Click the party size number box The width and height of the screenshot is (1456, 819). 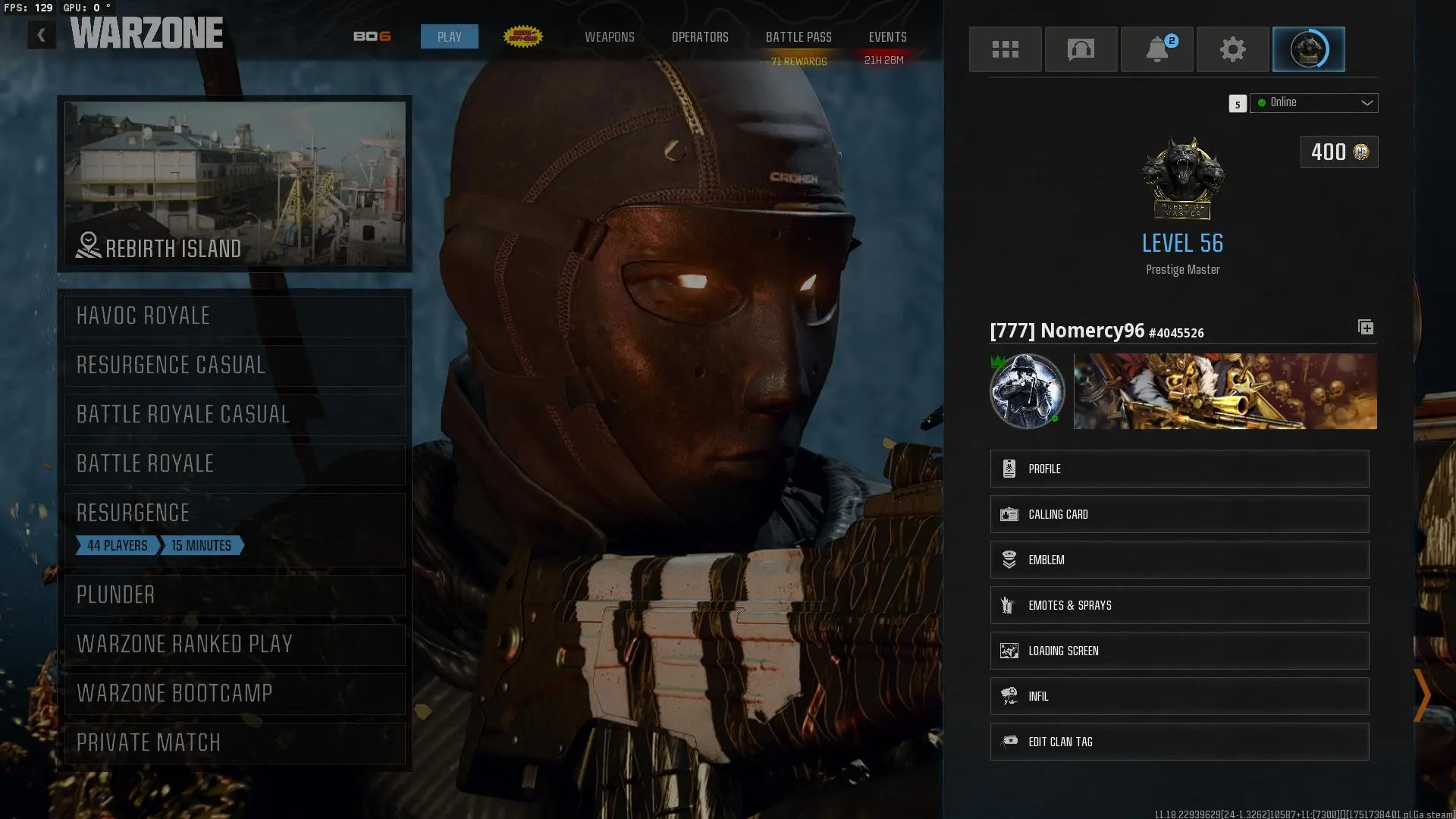click(1237, 104)
